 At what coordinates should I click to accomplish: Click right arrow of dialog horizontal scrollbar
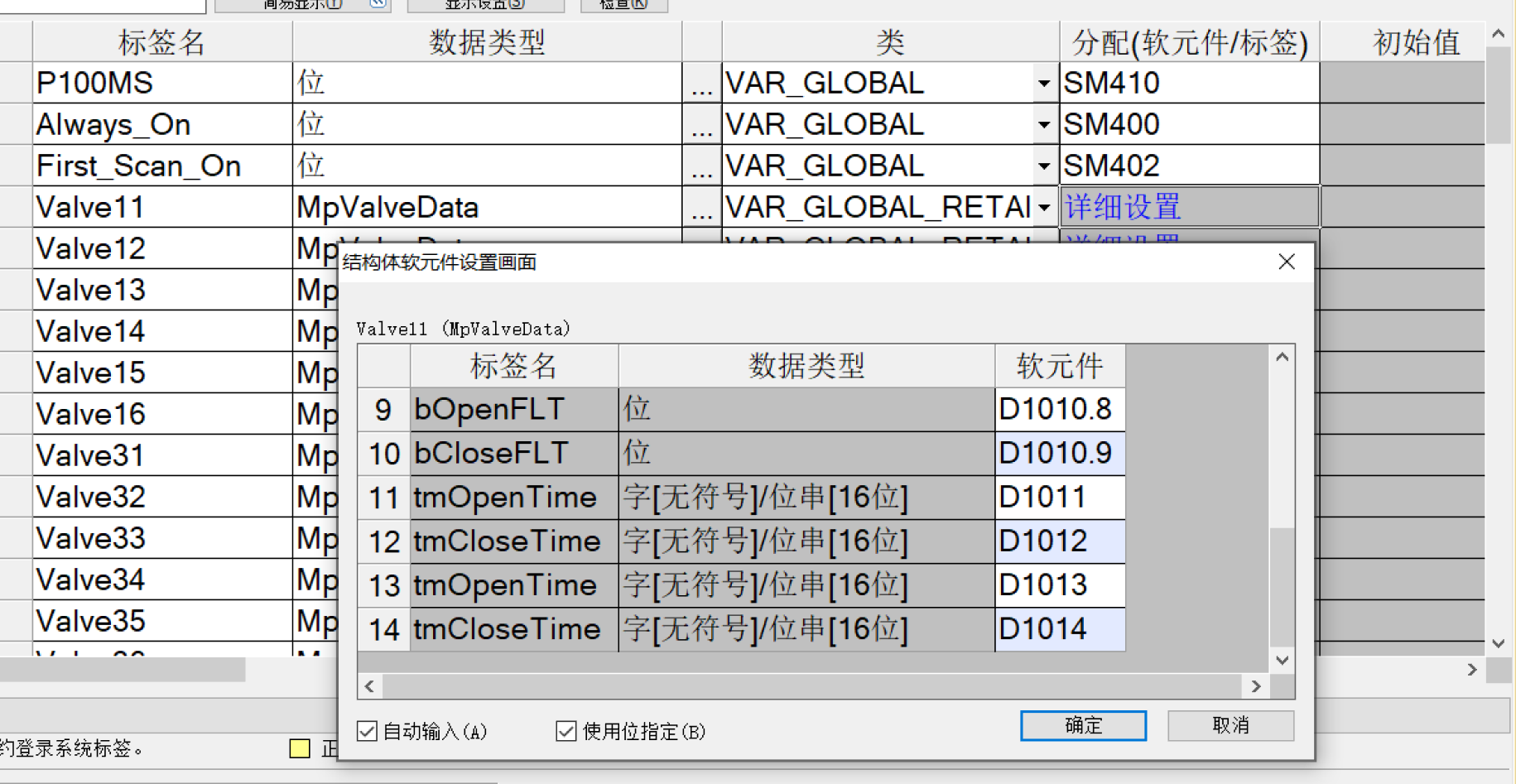click(x=1255, y=686)
